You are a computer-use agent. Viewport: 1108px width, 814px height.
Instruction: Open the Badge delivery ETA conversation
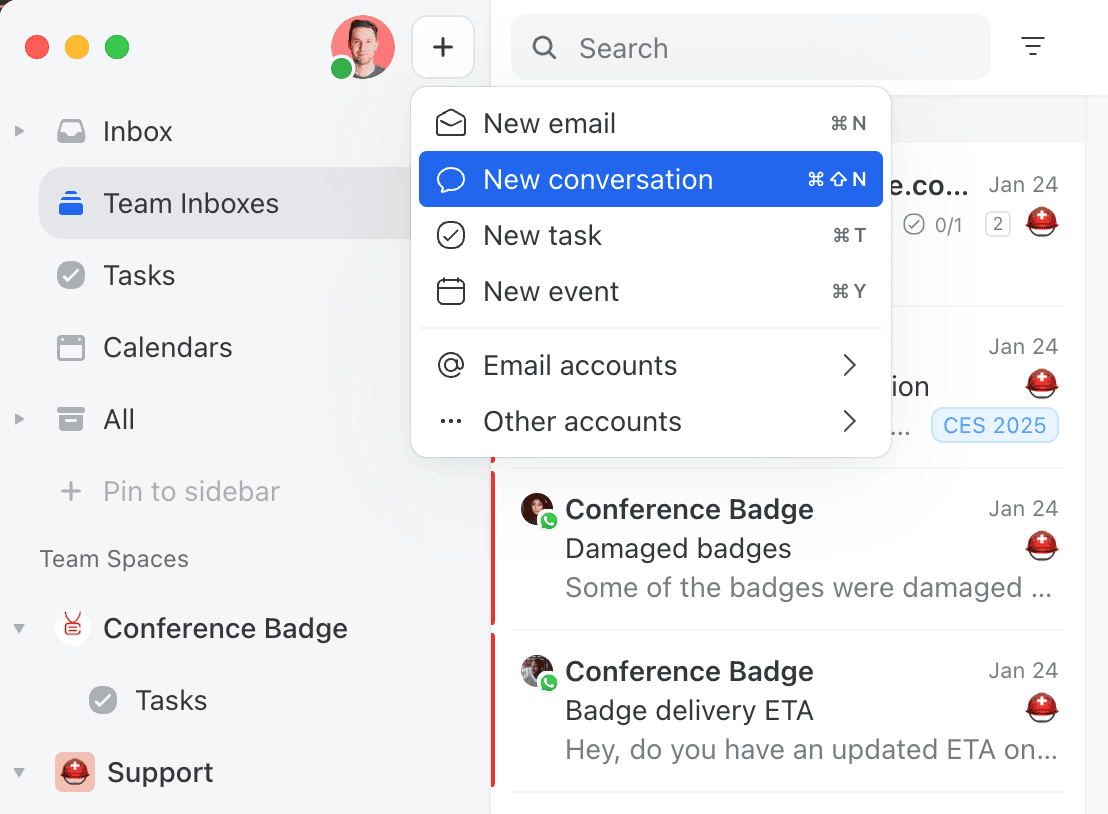(787, 711)
